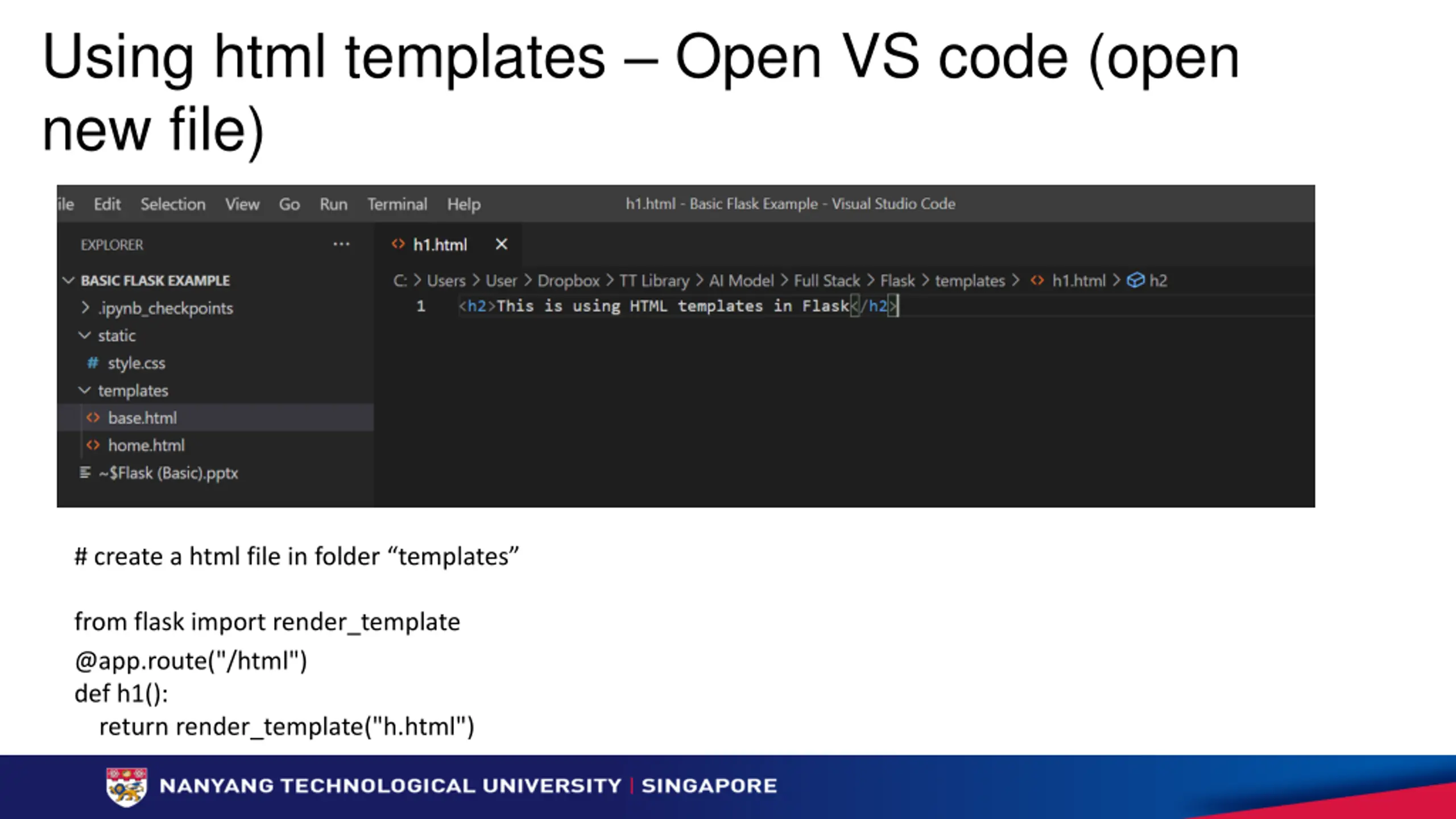
Task: Open the Go menu
Action: tap(289, 204)
